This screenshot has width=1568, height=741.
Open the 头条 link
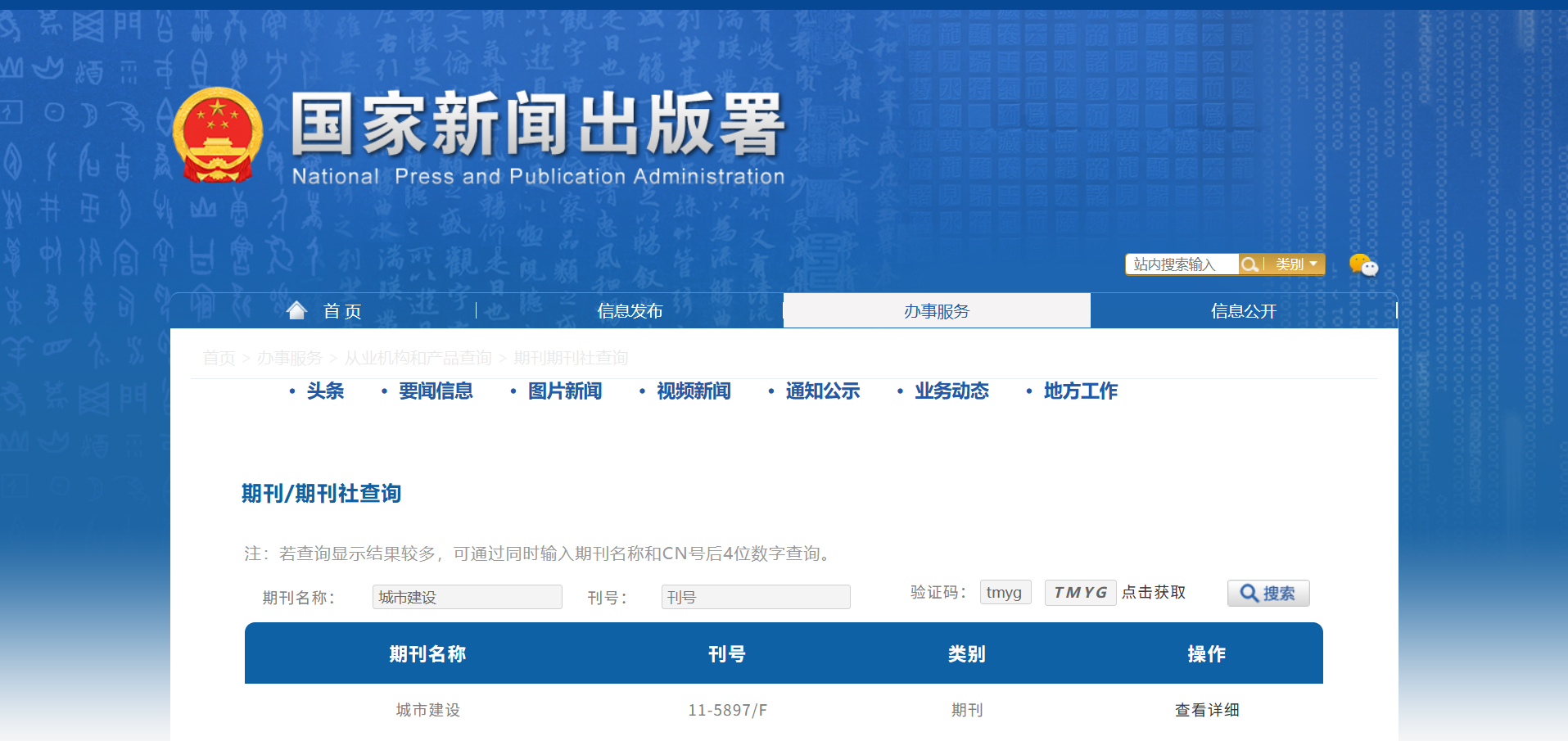click(x=325, y=391)
